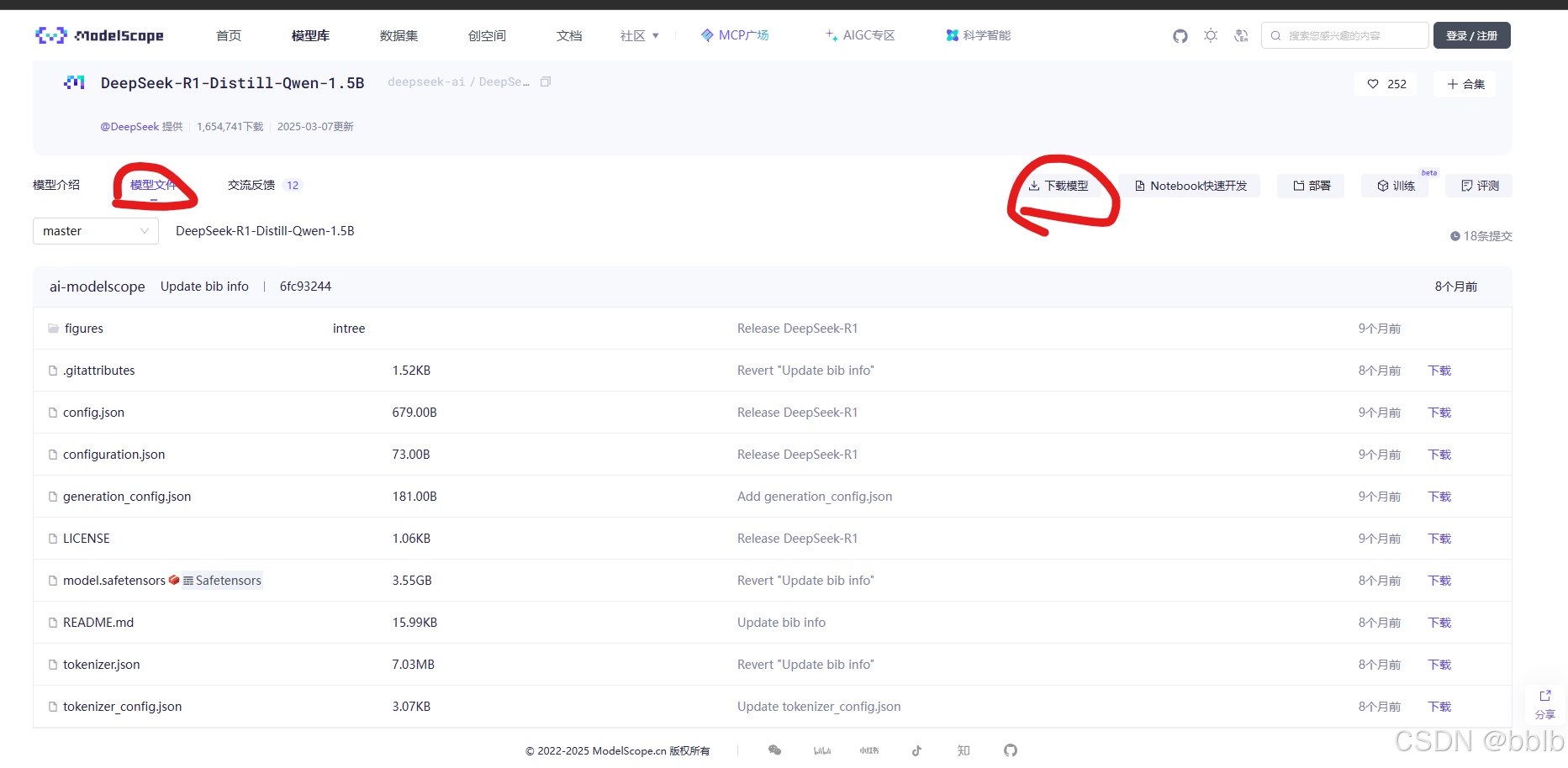Open the GitHub icon in footer

[x=1011, y=750]
